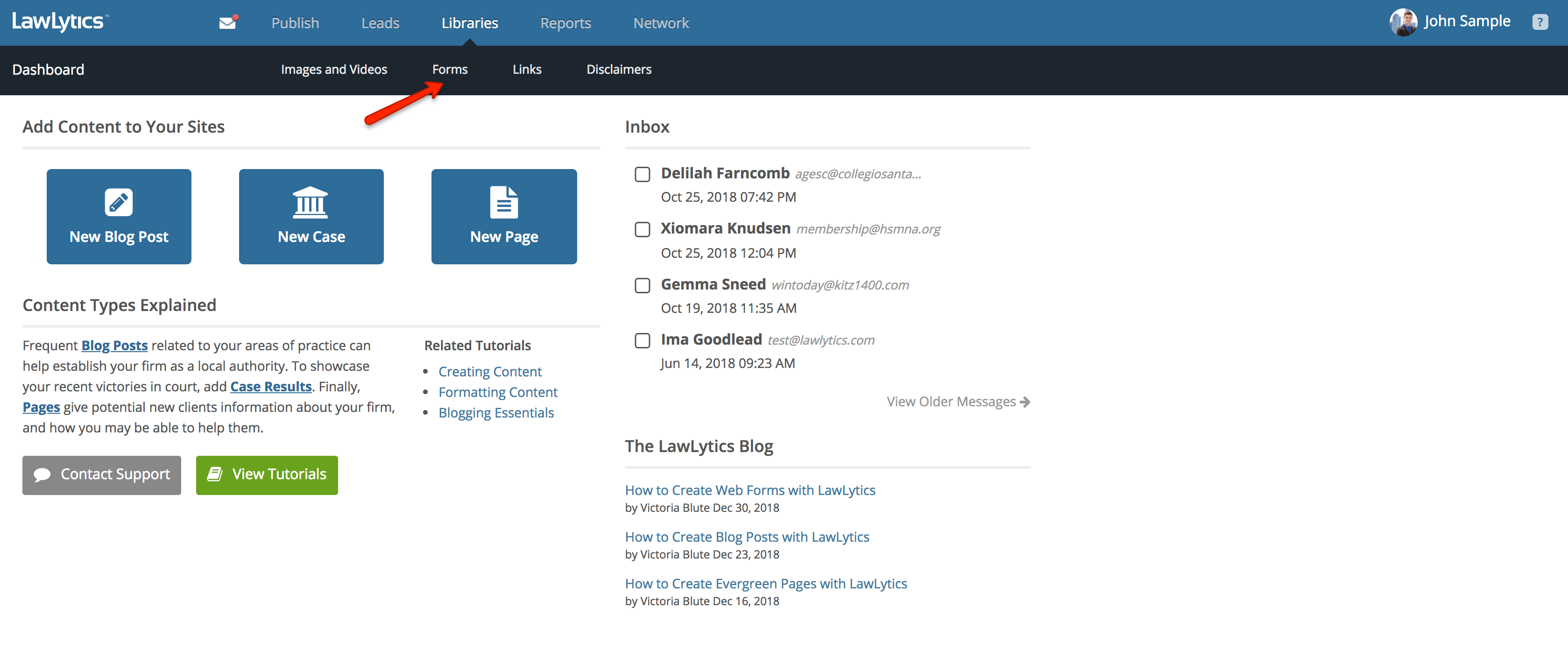Open the Publish menu
Screen dimensions: 1568x651
[295, 23]
